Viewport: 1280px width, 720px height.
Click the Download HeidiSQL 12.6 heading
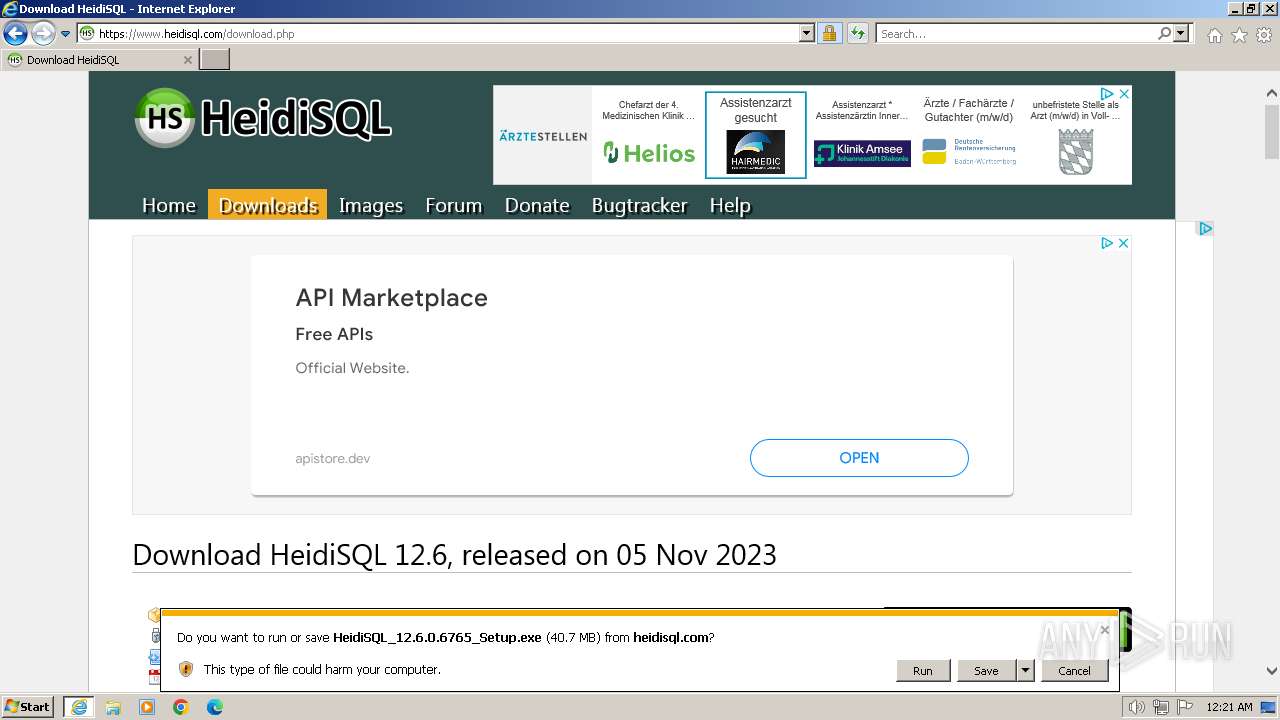pyautogui.click(x=454, y=555)
